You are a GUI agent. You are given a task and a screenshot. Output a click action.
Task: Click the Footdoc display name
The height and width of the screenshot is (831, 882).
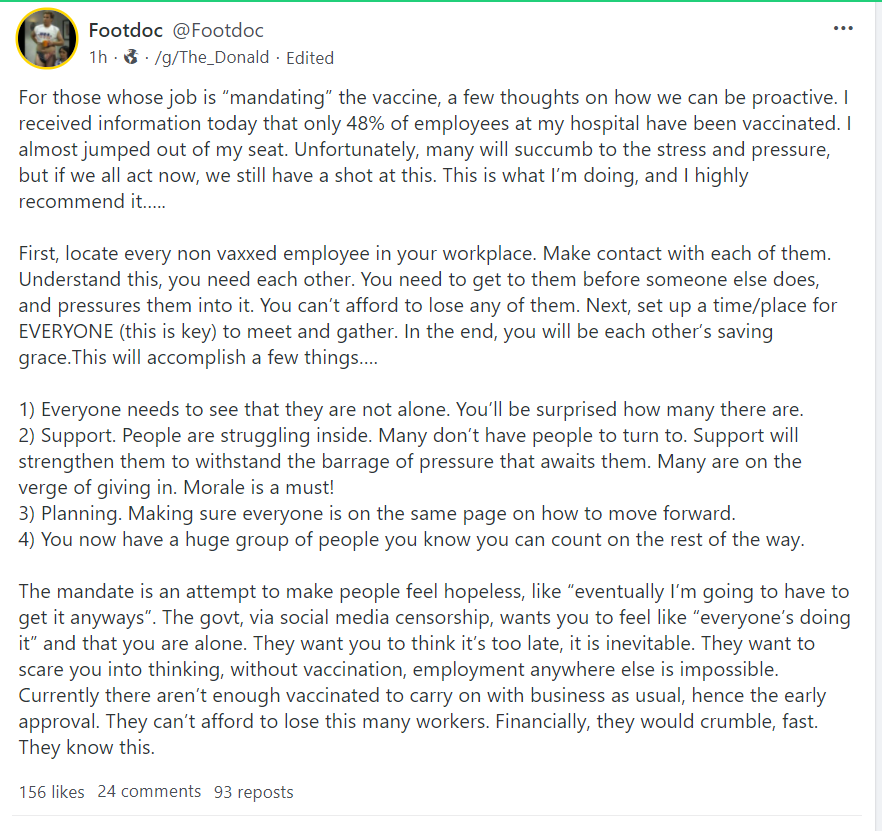[126, 31]
